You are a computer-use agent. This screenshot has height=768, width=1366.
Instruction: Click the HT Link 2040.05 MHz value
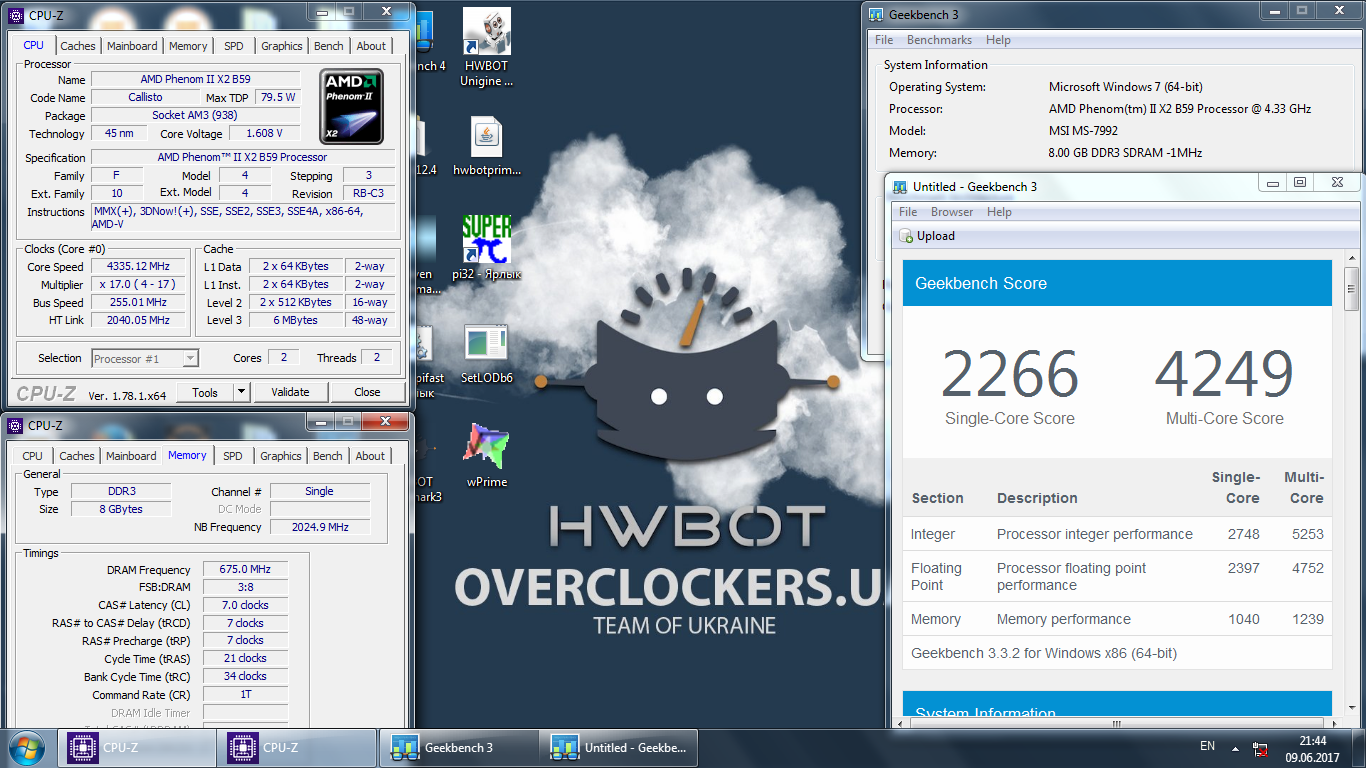coord(138,320)
